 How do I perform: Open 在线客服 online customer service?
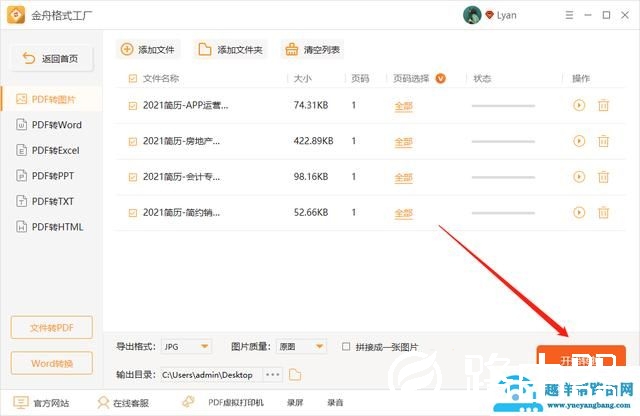pyautogui.click(x=123, y=403)
